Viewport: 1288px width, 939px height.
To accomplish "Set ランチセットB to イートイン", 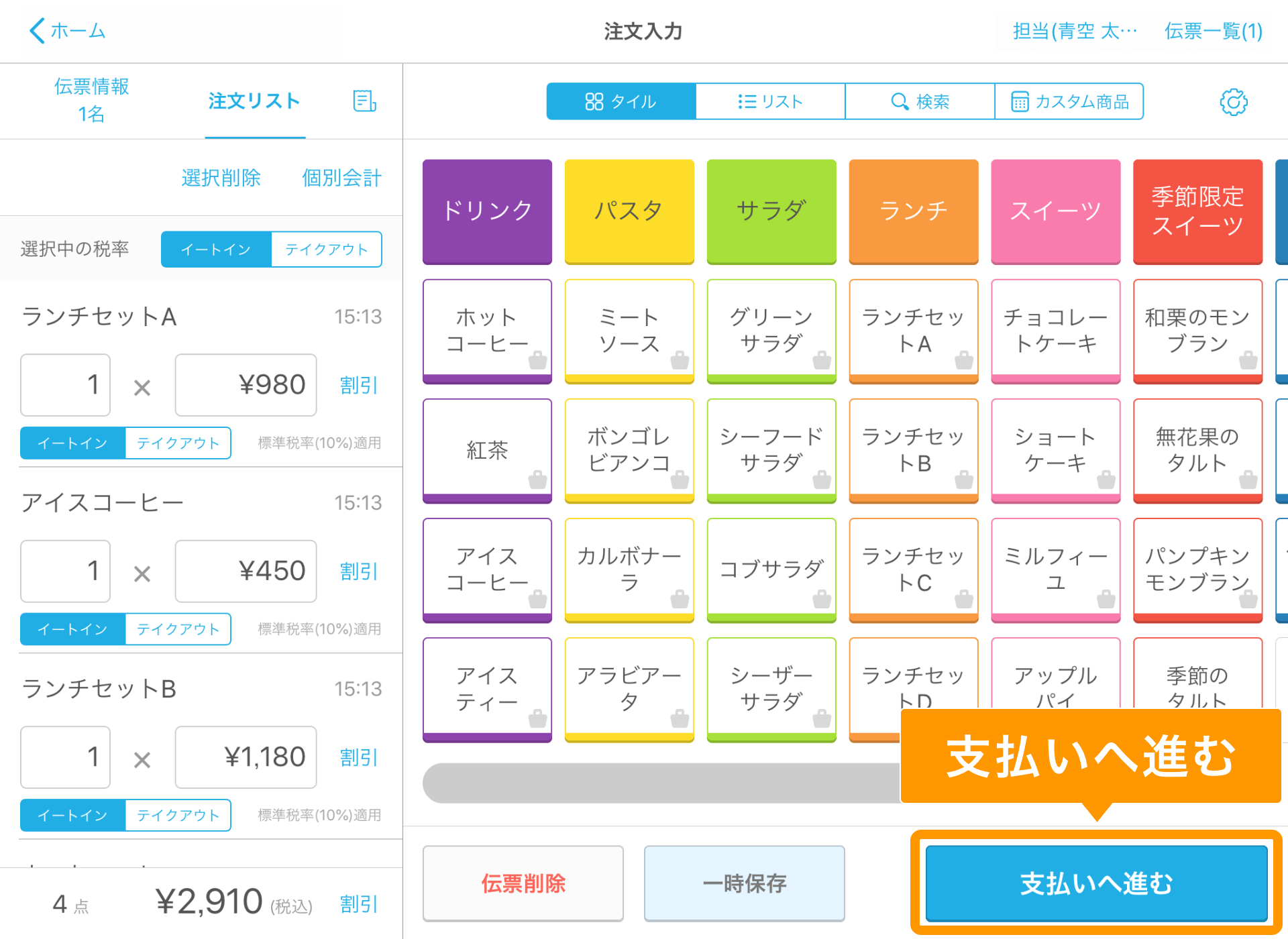I will 72,815.
